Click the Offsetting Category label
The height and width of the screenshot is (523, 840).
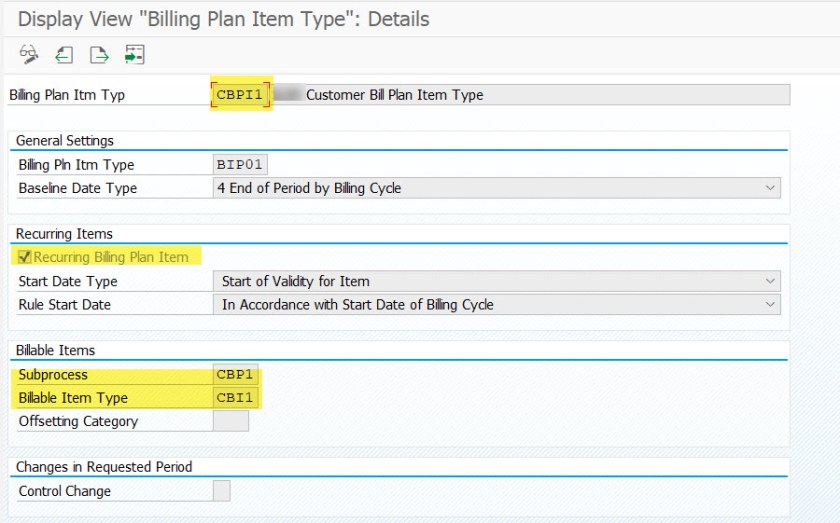pyautogui.click(x=78, y=421)
